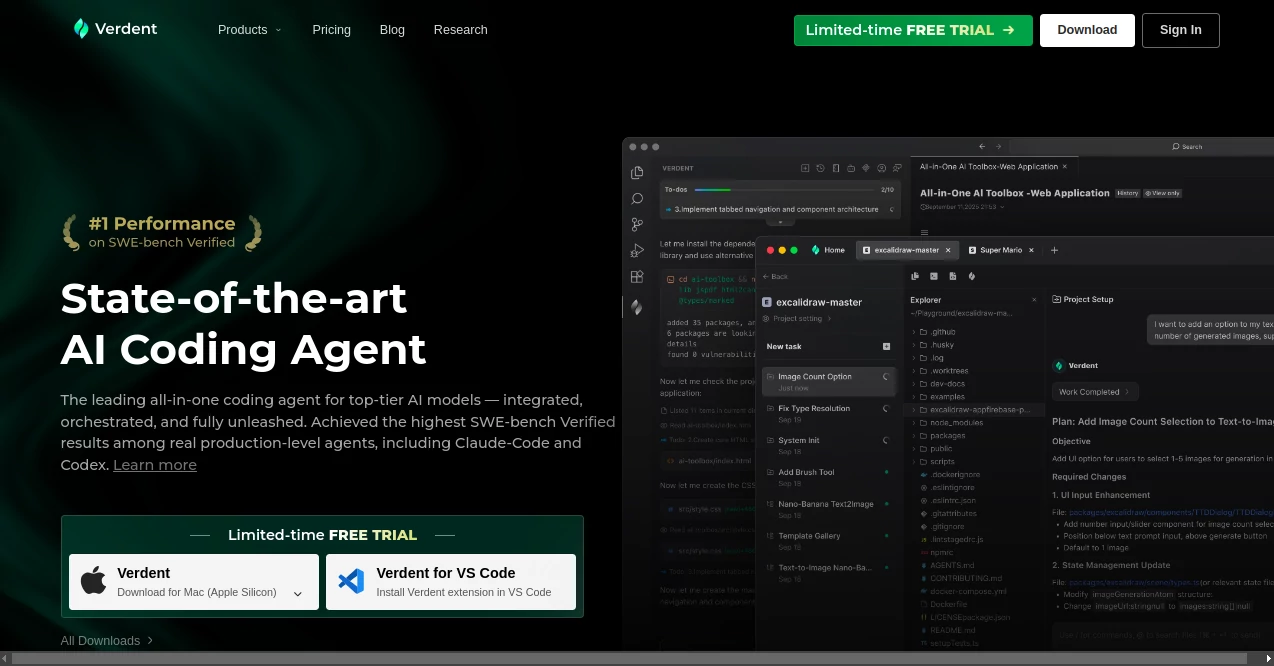Open the Learn more link

click(155, 464)
